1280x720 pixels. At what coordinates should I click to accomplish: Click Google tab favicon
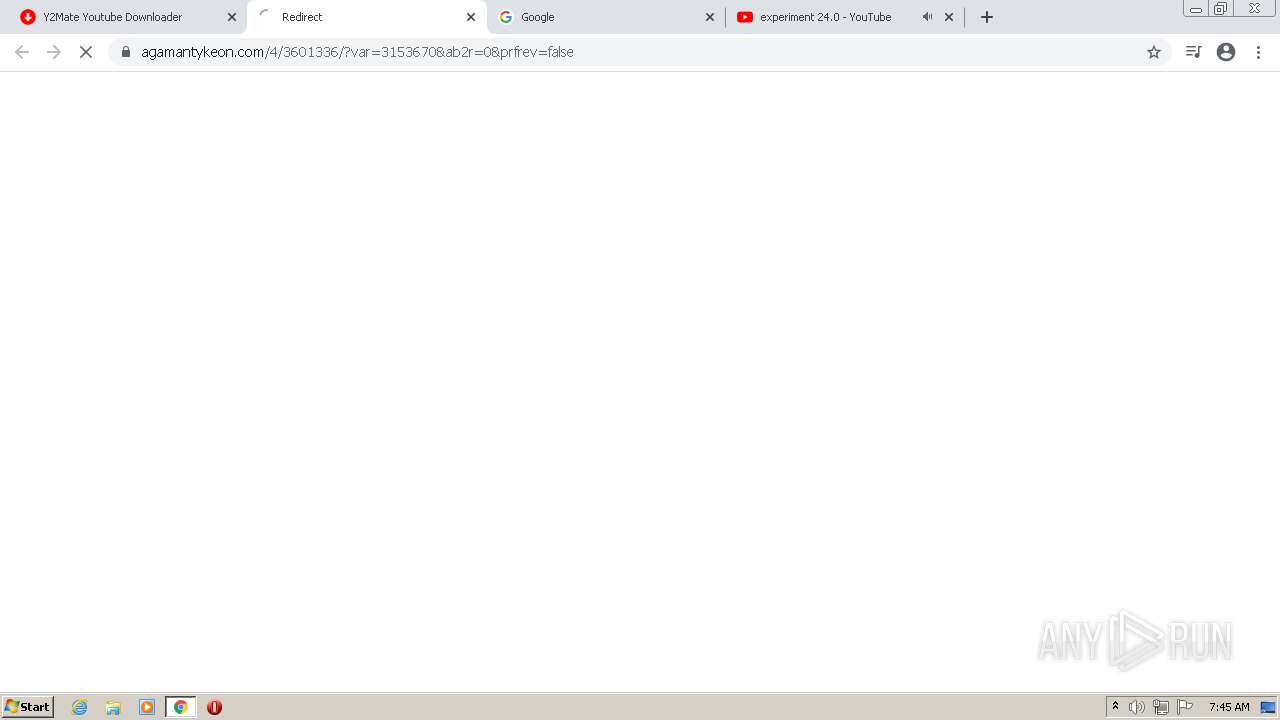(x=506, y=17)
